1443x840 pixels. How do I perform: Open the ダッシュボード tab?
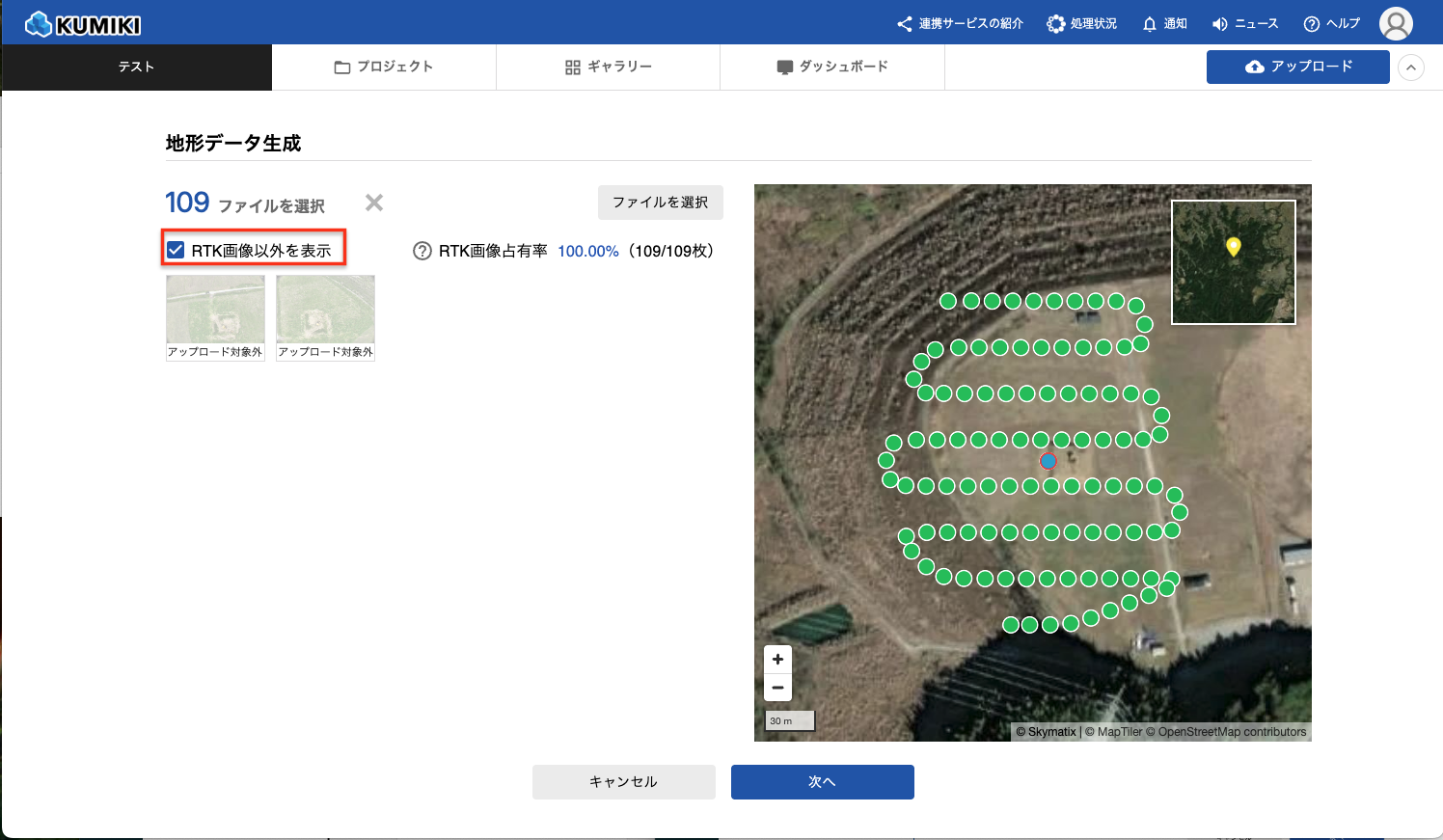[831, 68]
